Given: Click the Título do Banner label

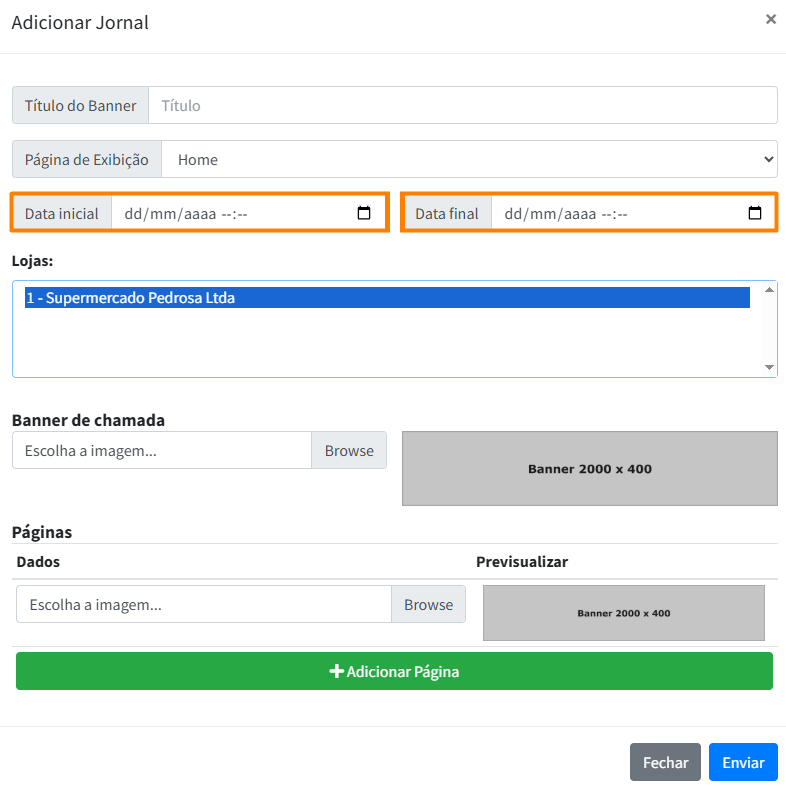Looking at the screenshot, I should tap(80, 105).
